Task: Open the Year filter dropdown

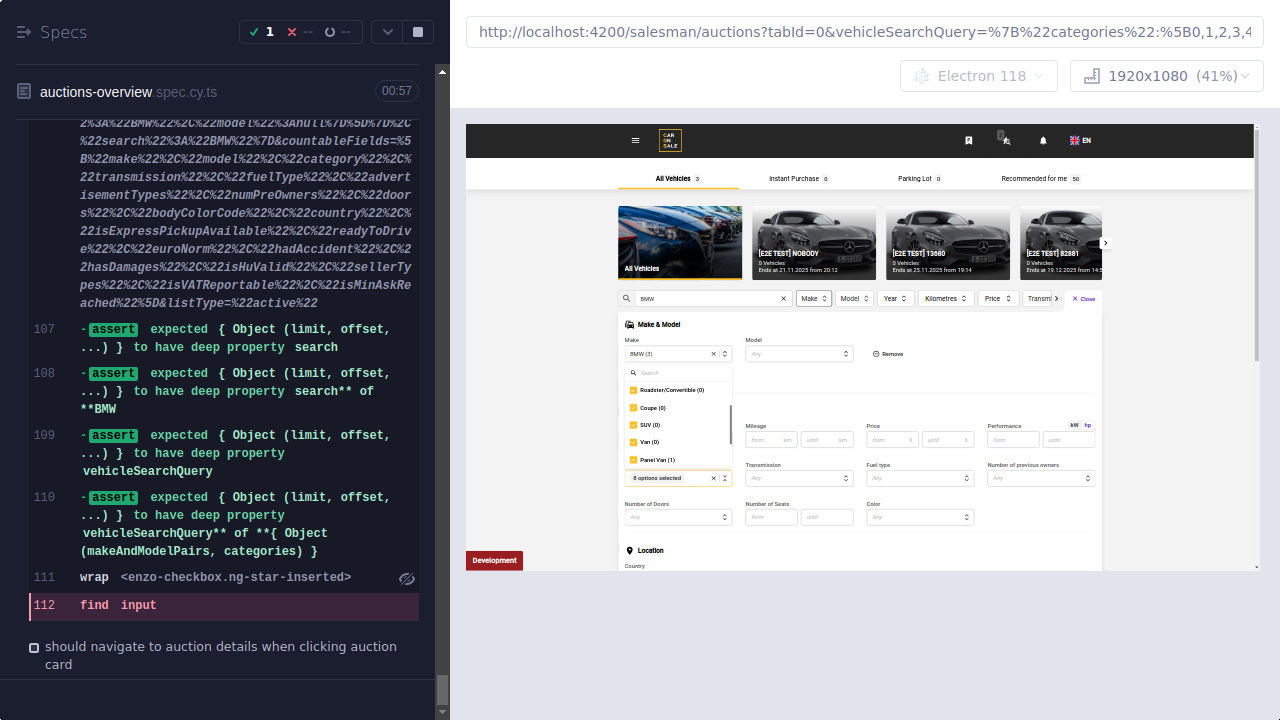Action: click(895, 298)
